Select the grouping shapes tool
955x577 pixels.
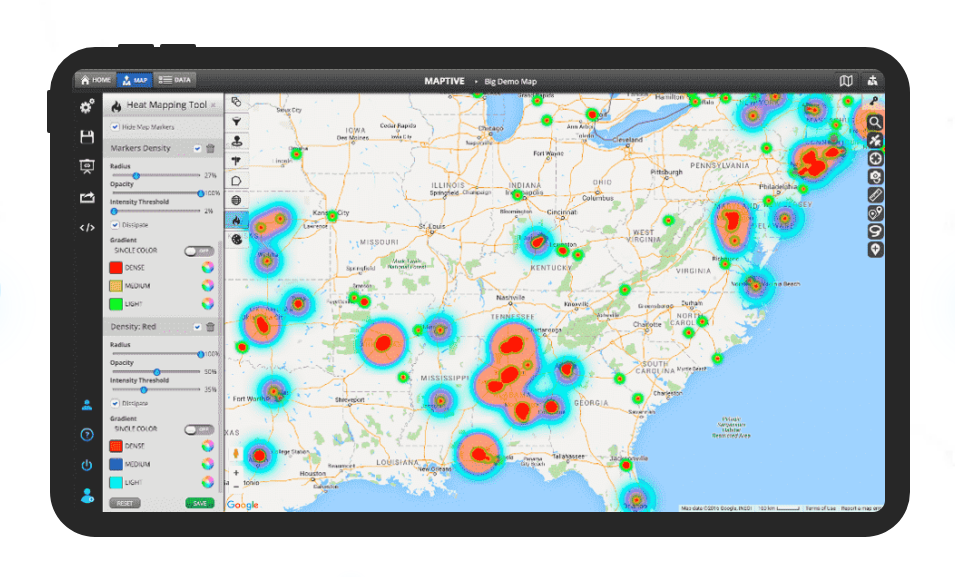[x=236, y=102]
